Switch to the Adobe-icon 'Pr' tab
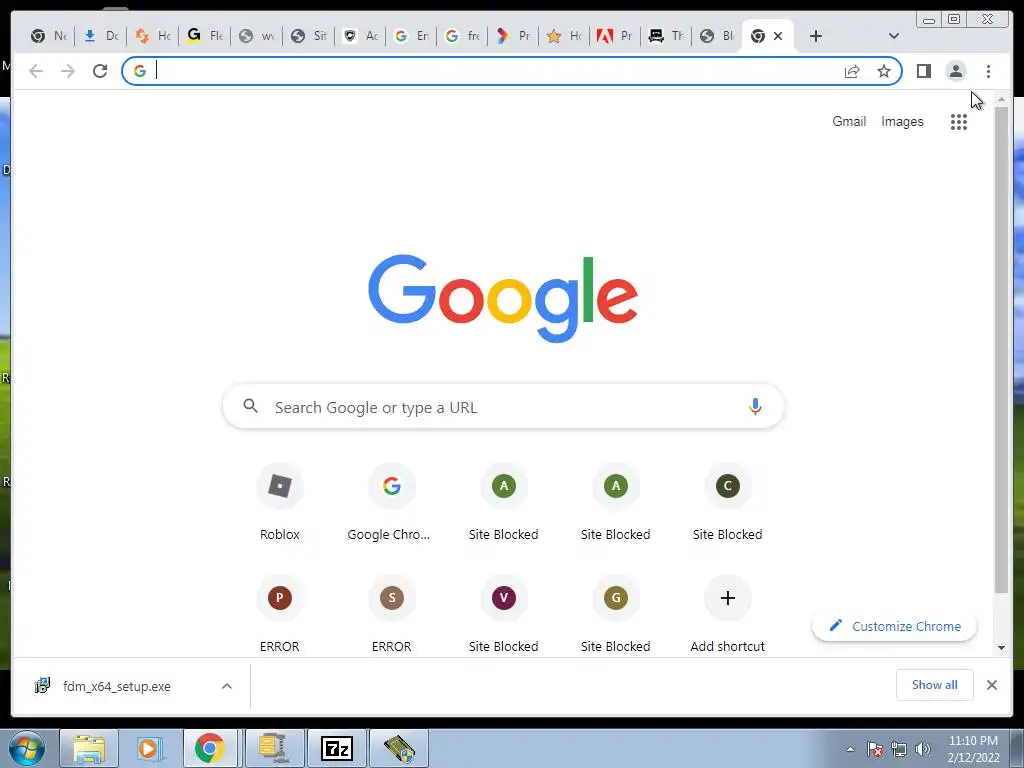Screen dimensions: 1024x768 615,36
